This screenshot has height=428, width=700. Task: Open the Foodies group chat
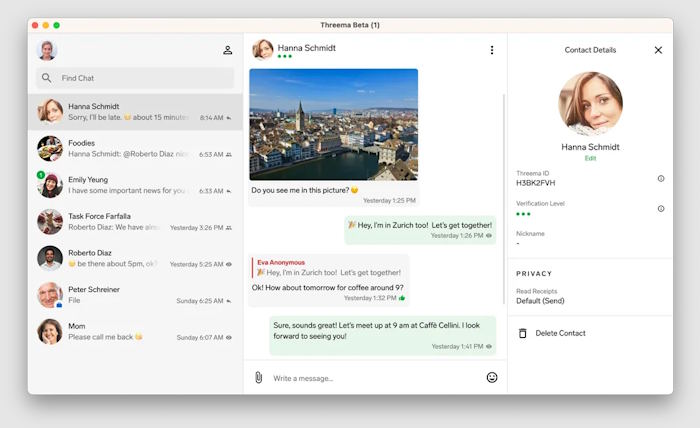coord(135,148)
